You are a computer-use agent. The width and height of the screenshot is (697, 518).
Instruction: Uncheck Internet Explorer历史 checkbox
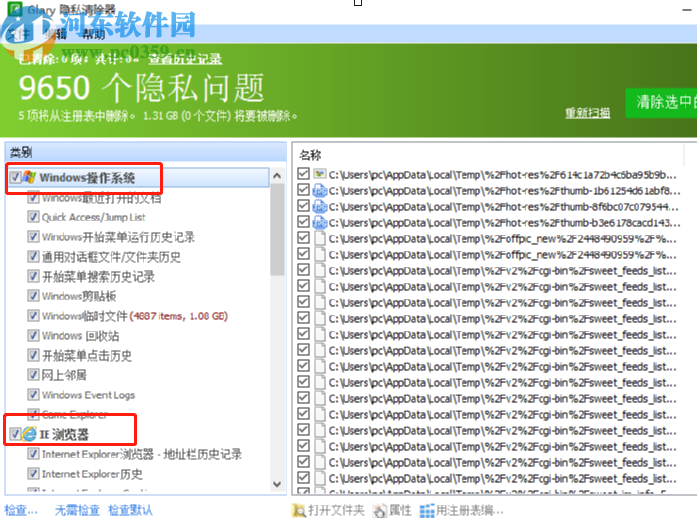pyautogui.click(x=33, y=474)
